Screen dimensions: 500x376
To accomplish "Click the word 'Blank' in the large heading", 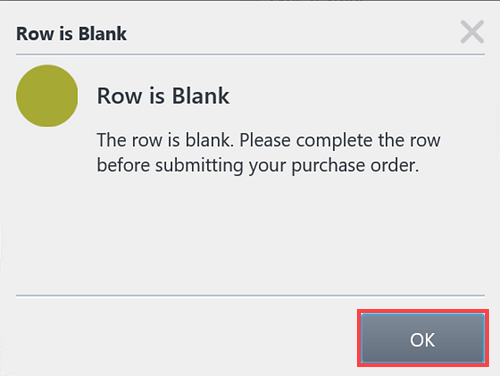I will [201, 96].
